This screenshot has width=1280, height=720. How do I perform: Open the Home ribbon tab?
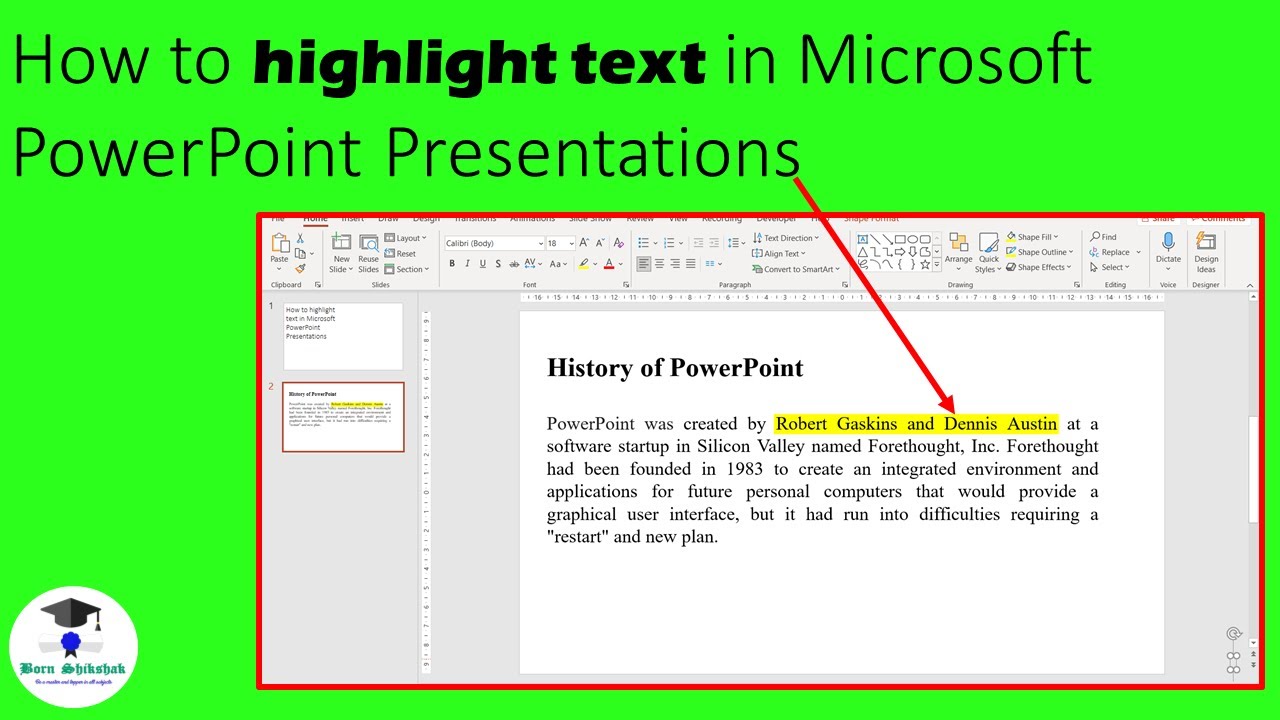(x=315, y=218)
